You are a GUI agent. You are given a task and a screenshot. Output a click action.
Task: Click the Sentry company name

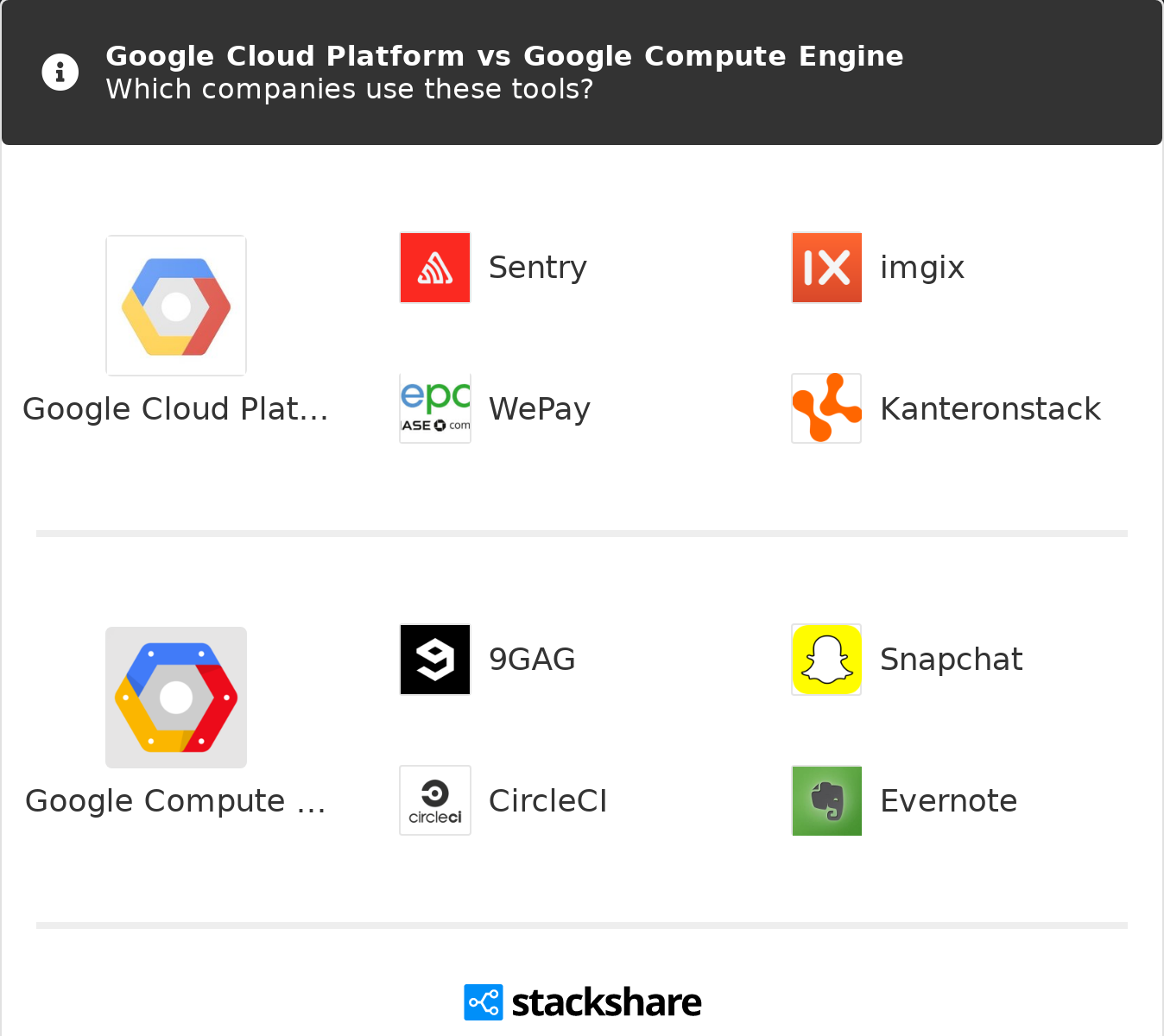click(x=537, y=268)
